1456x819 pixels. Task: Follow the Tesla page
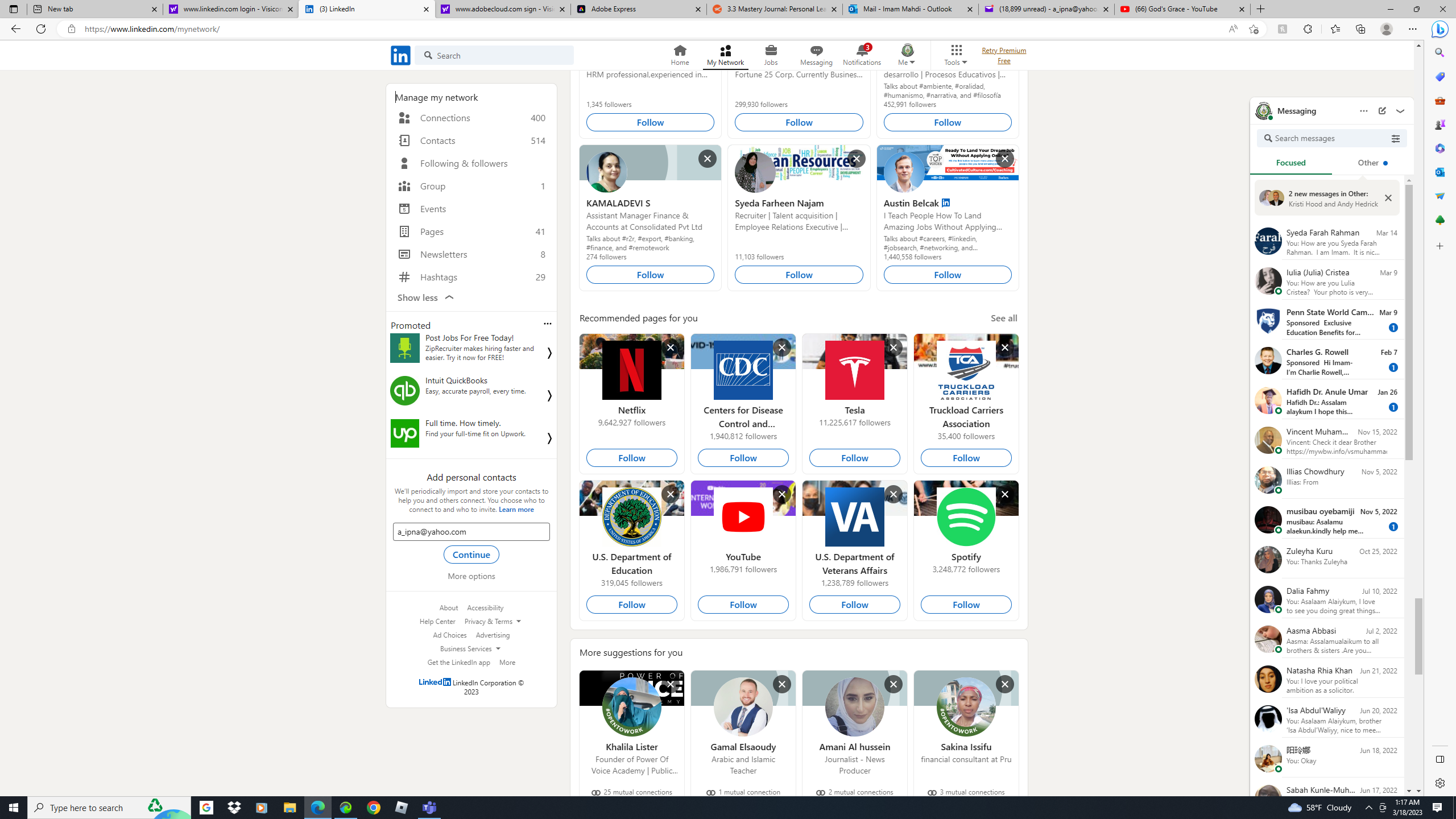[x=854, y=458]
